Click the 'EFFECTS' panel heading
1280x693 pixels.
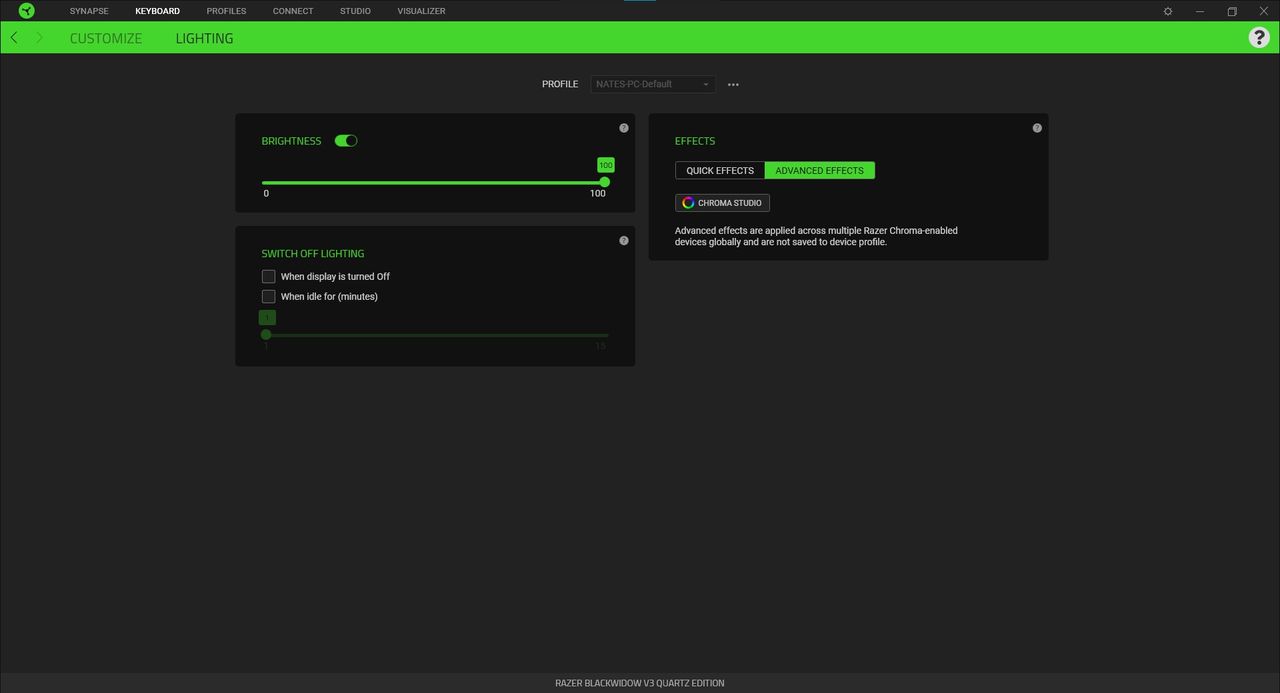pyautogui.click(x=695, y=141)
